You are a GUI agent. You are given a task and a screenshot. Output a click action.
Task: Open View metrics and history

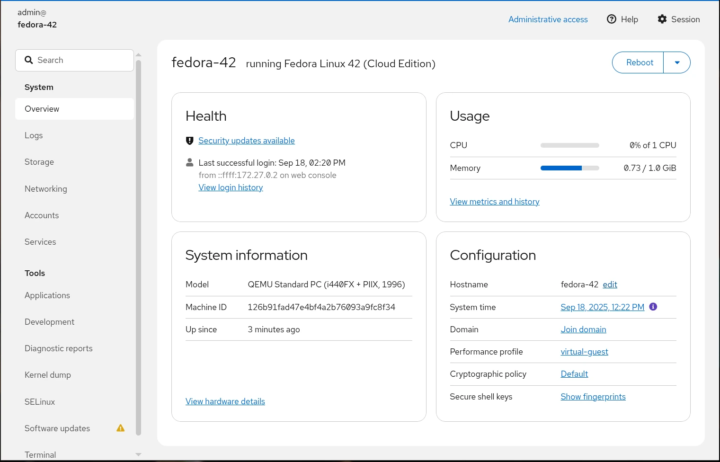click(495, 202)
